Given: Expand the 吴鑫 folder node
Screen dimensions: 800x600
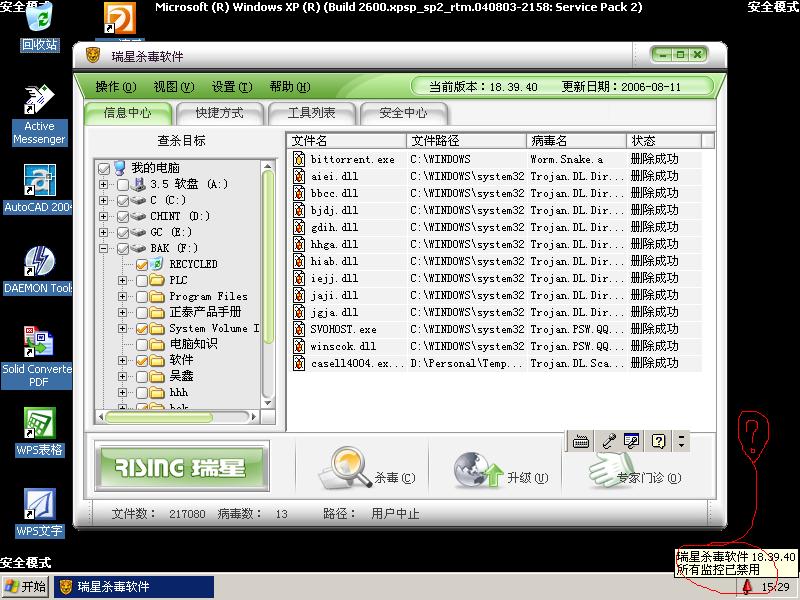Looking at the screenshot, I should (122, 377).
